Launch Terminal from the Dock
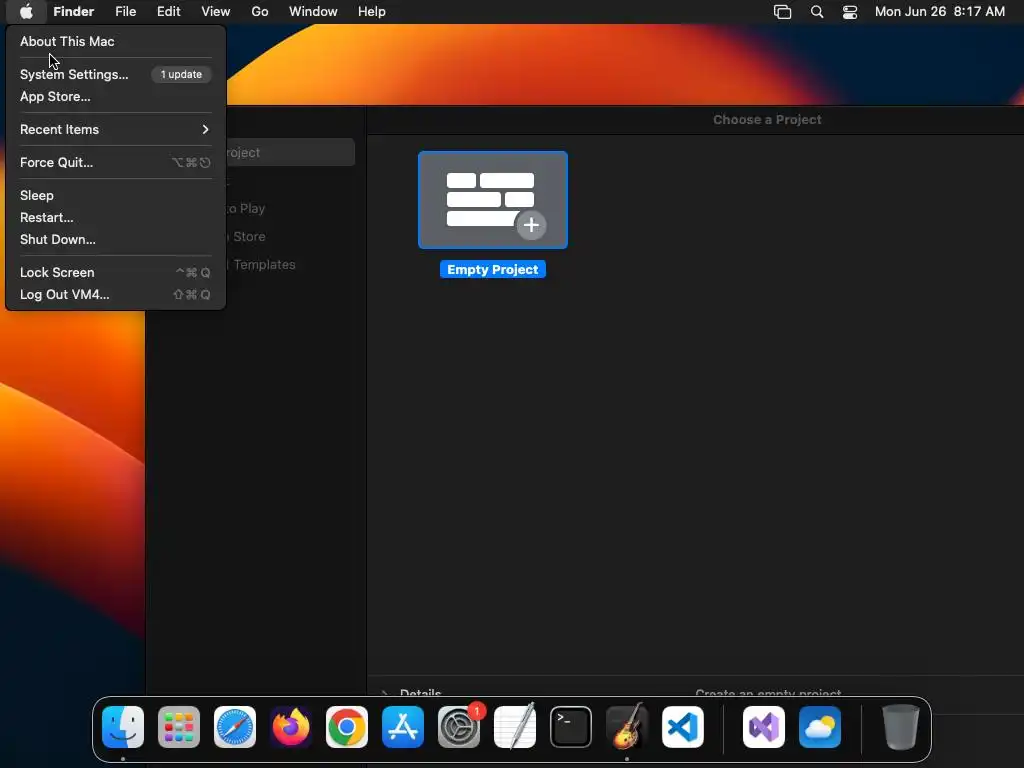Viewport: 1024px width, 768px height. point(571,727)
